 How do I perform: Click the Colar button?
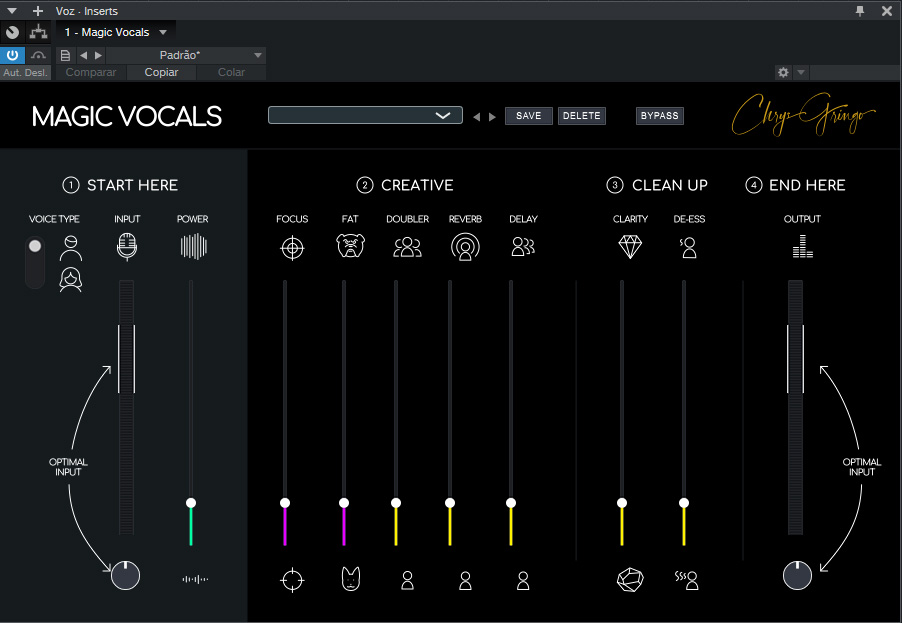231,72
